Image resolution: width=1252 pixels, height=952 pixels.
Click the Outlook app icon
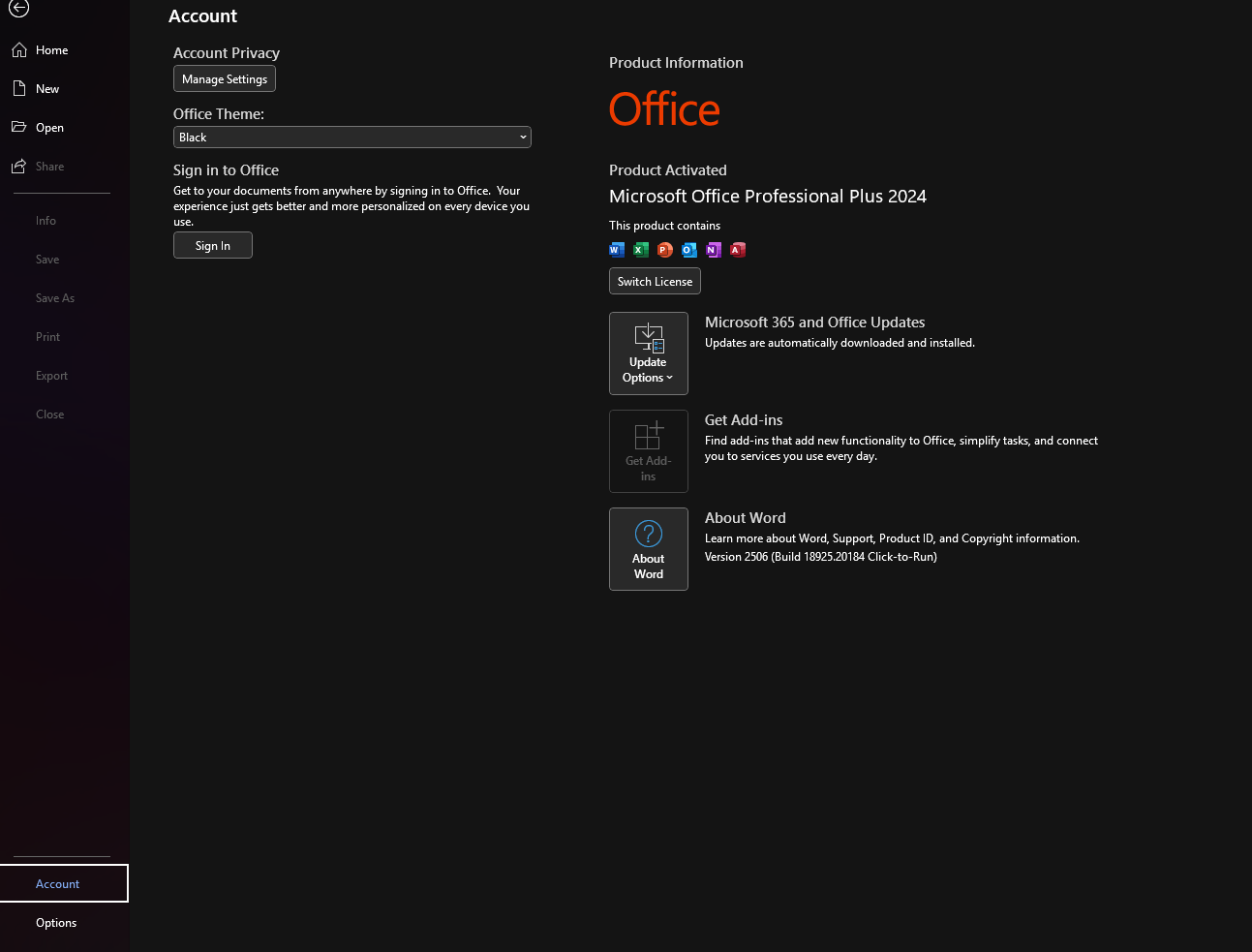tap(689, 250)
